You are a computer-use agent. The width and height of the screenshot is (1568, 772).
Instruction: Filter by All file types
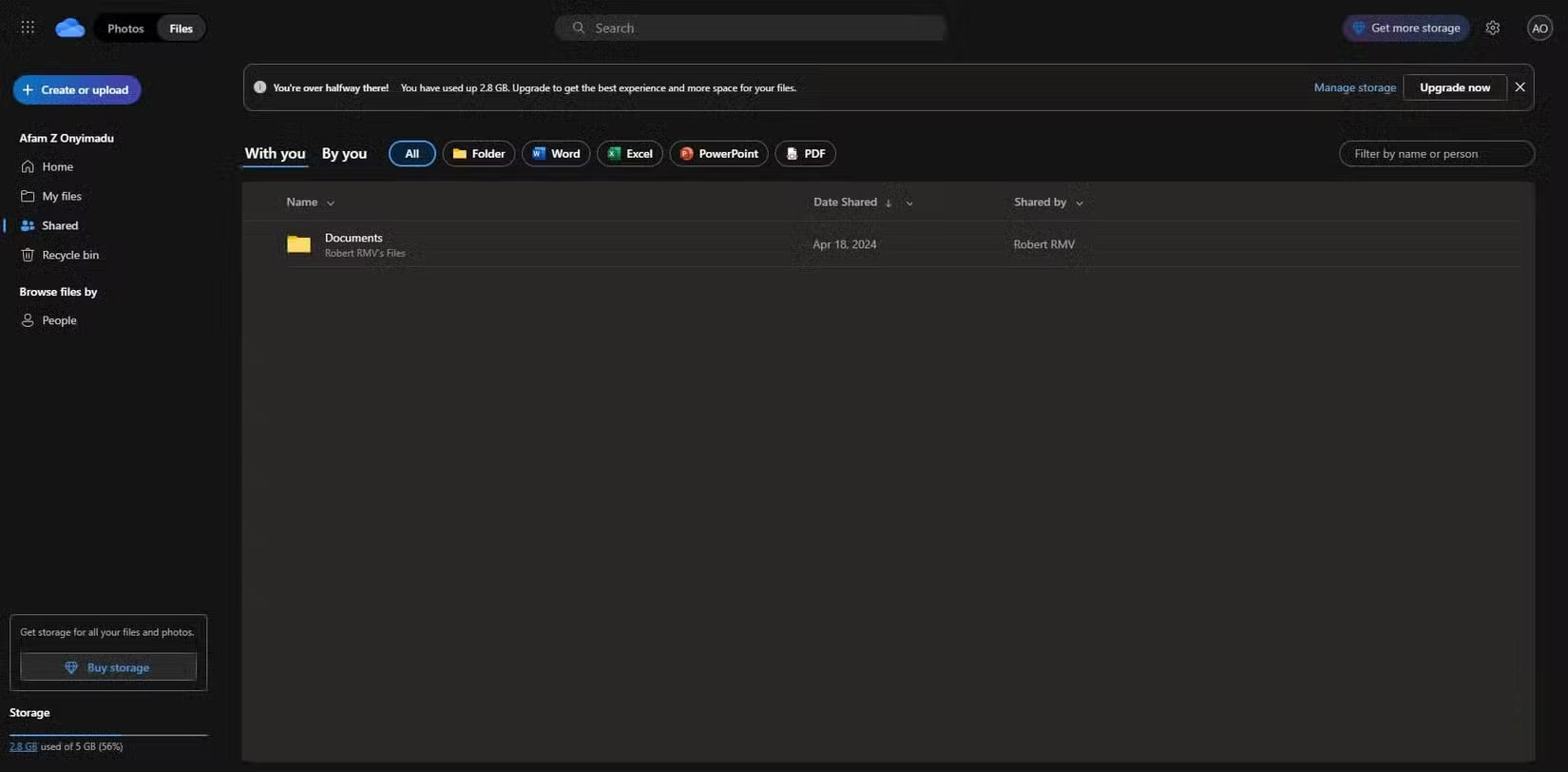pos(411,153)
